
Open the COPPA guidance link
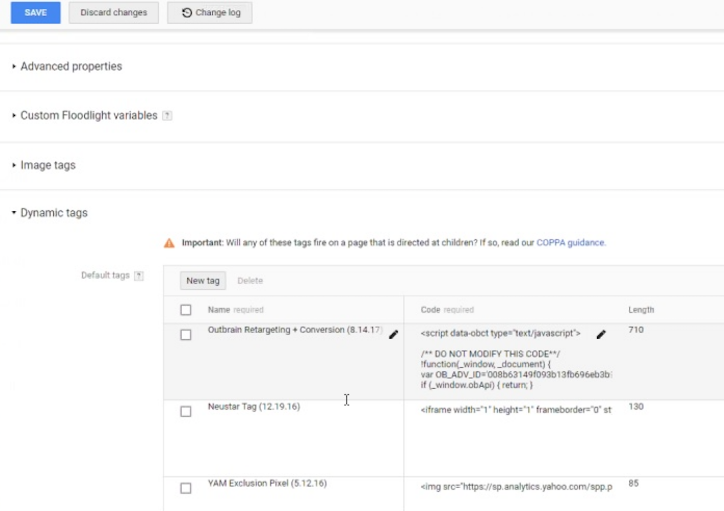pos(570,243)
